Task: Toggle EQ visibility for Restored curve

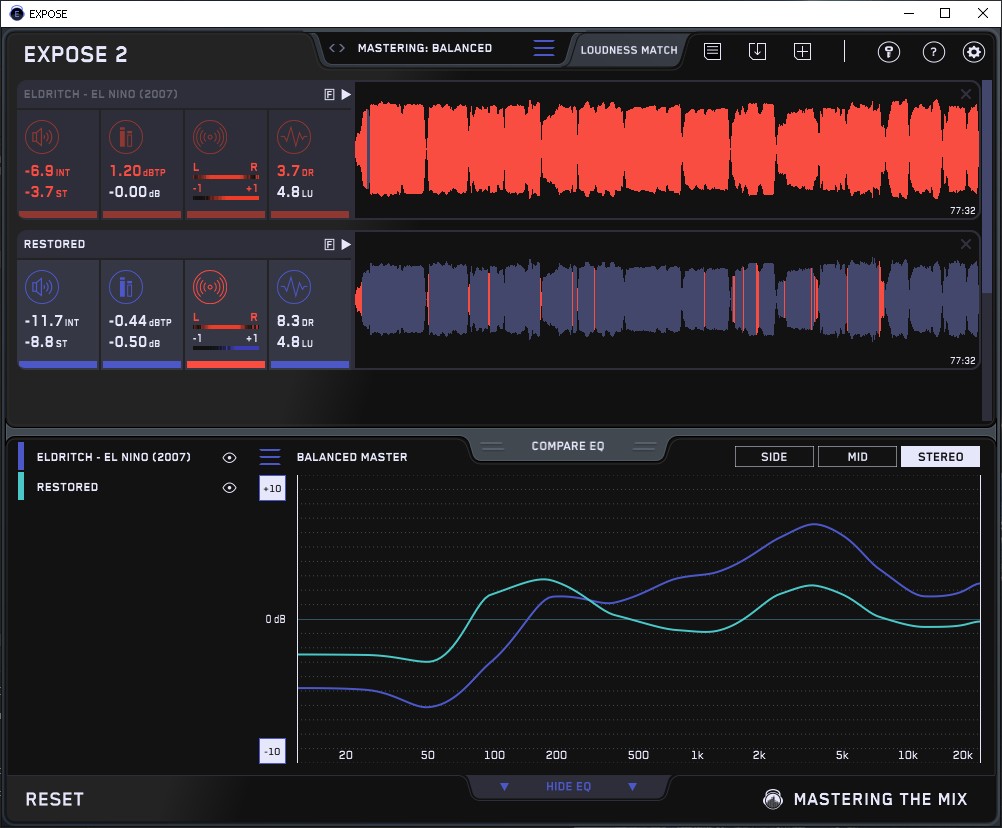Action: click(x=230, y=487)
